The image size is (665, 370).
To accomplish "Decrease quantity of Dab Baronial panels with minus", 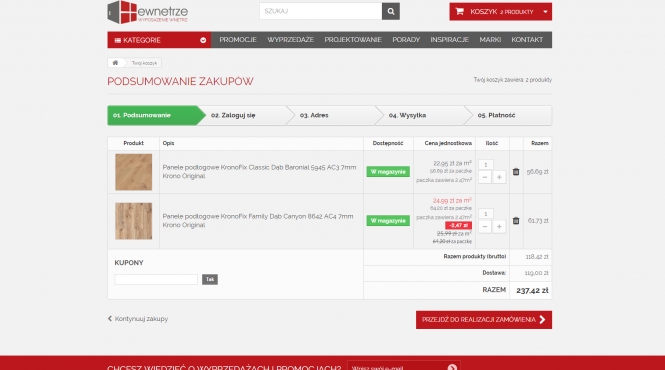I will coord(485,177).
